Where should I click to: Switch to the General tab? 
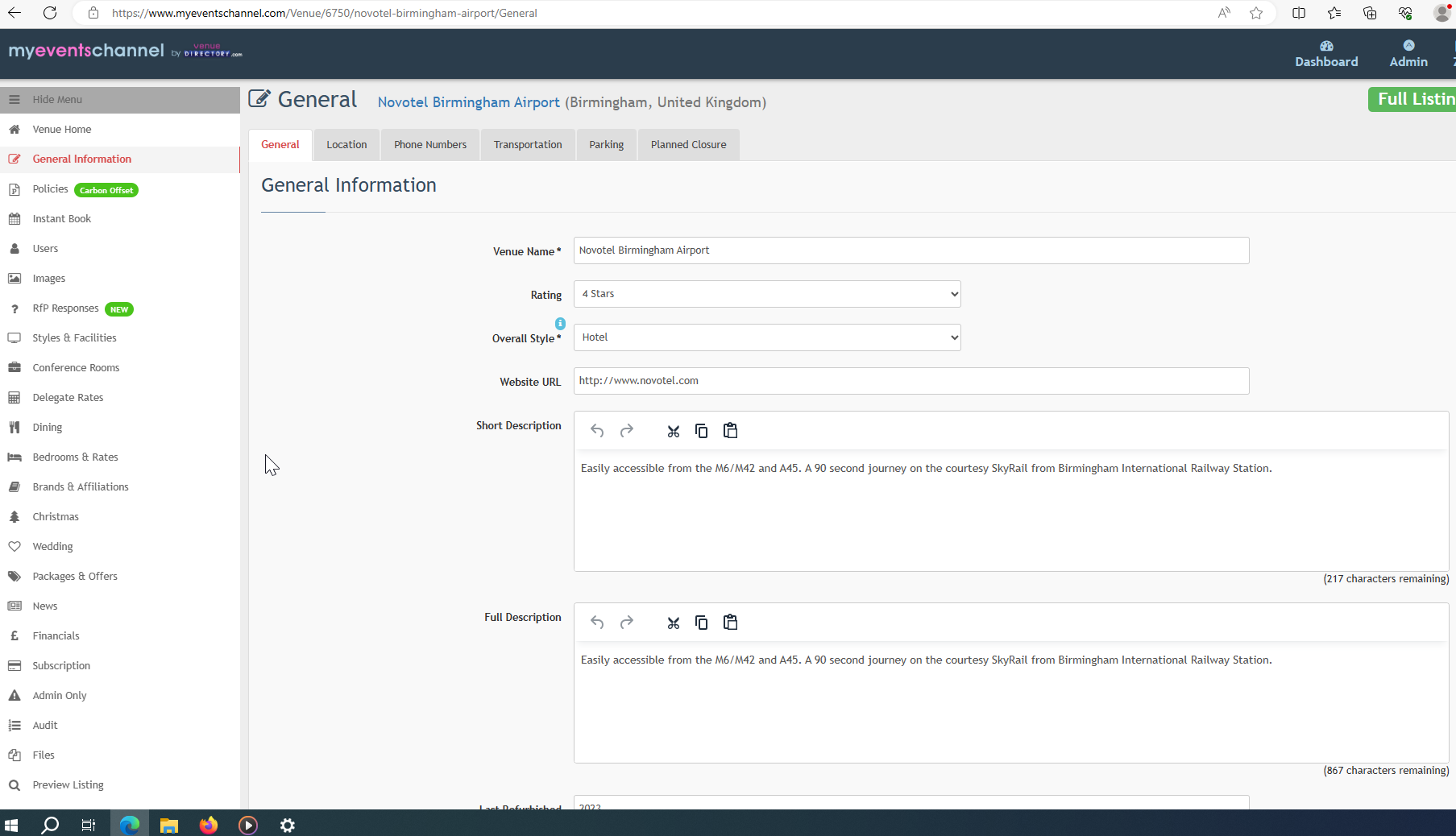(x=280, y=145)
